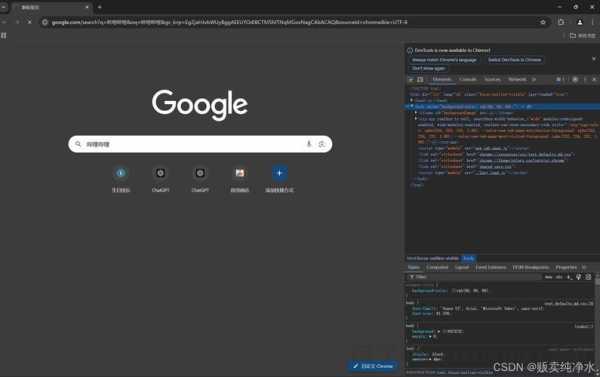The image size is (600, 377).
Task: Toggle the :hov element state button
Action: [x=548, y=277]
